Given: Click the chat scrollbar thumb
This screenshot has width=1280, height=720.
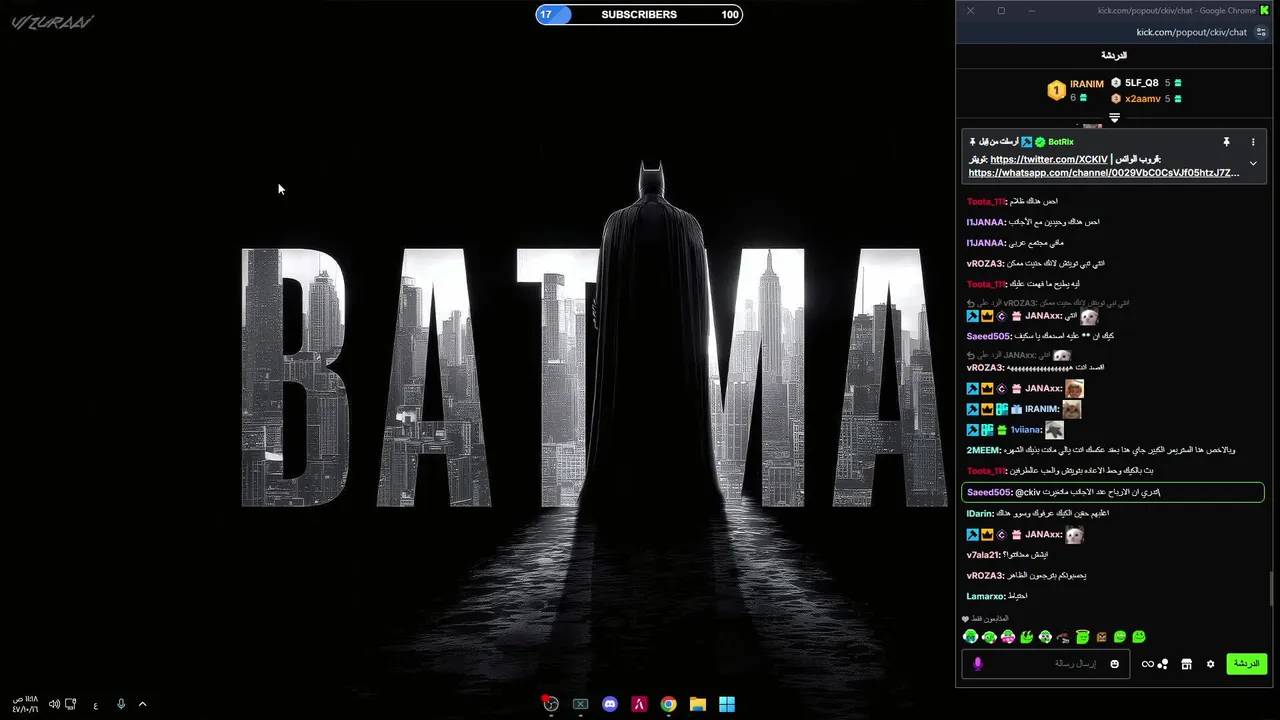Looking at the screenshot, I should click(1273, 588).
